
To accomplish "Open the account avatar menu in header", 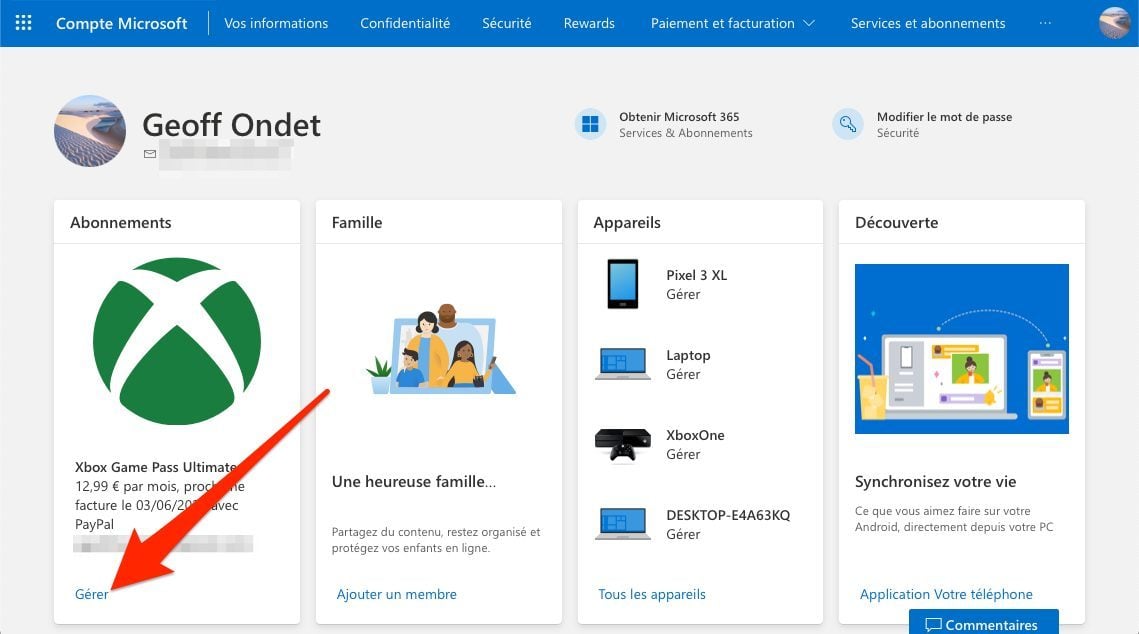I will (x=1114, y=23).
